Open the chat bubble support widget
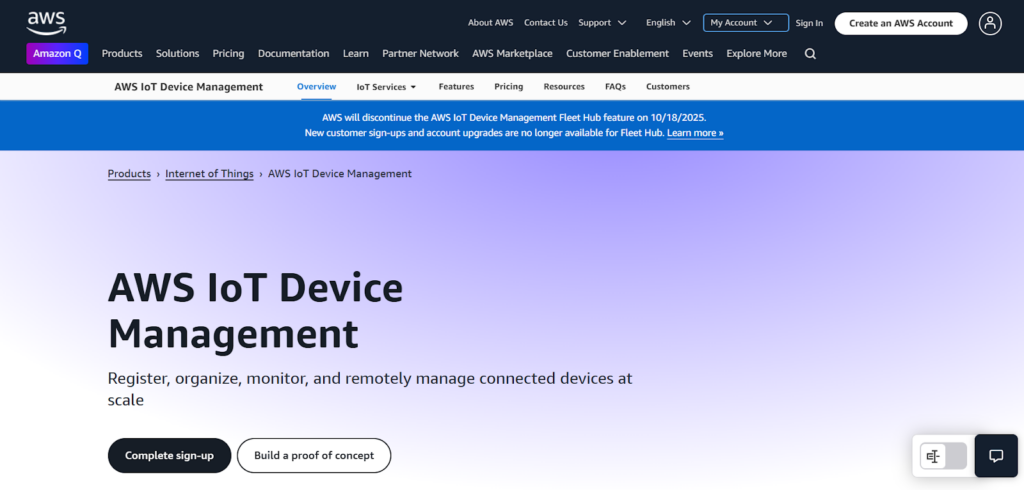The width and height of the screenshot is (1024, 490). (x=996, y=456)
